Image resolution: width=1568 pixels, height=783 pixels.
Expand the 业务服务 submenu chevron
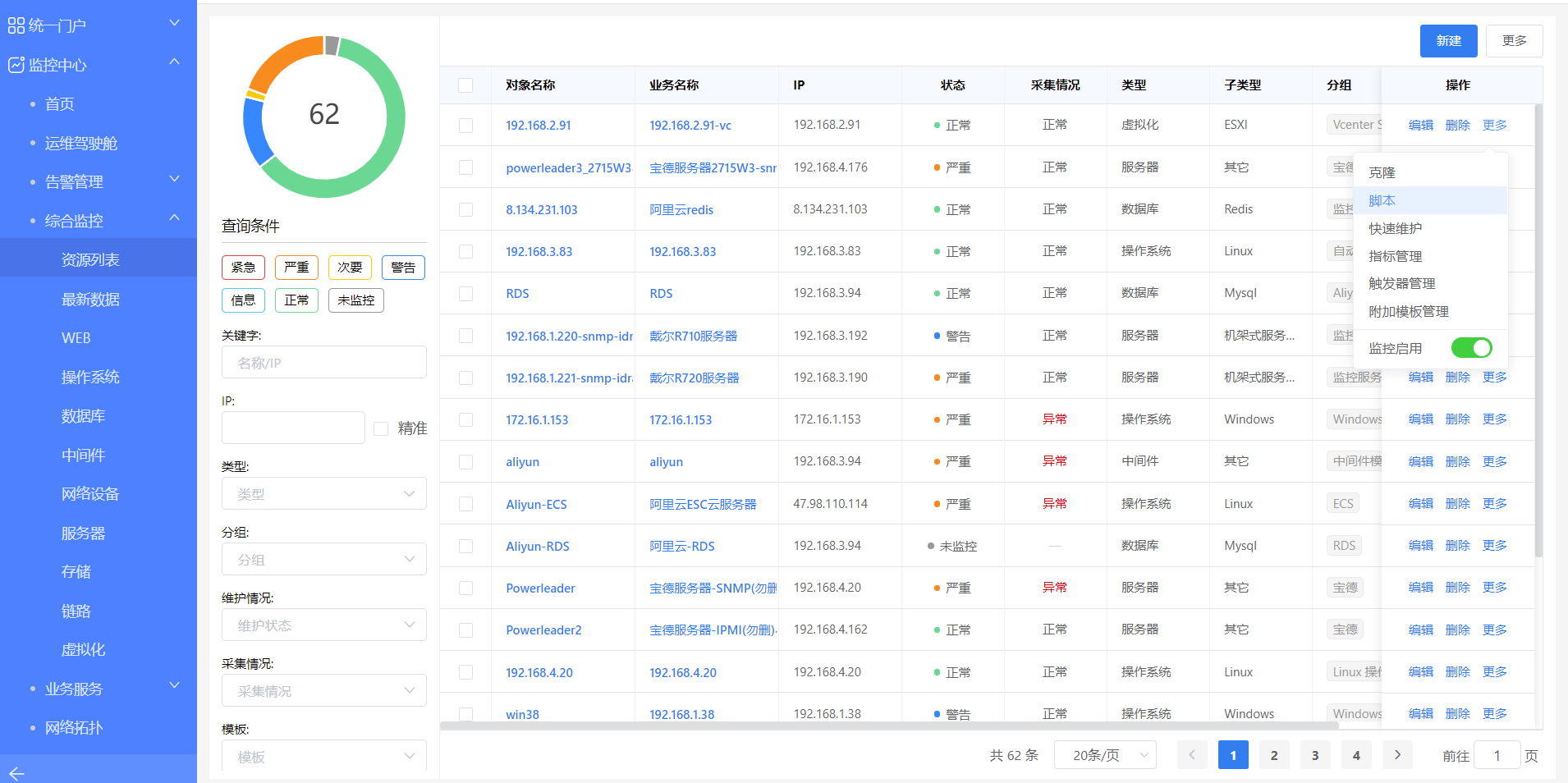[x=174, y=685]
